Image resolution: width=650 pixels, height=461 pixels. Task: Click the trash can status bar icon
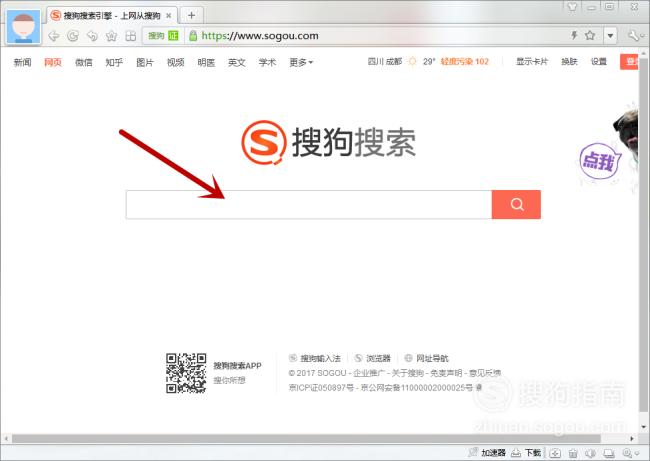pos(573,453)
